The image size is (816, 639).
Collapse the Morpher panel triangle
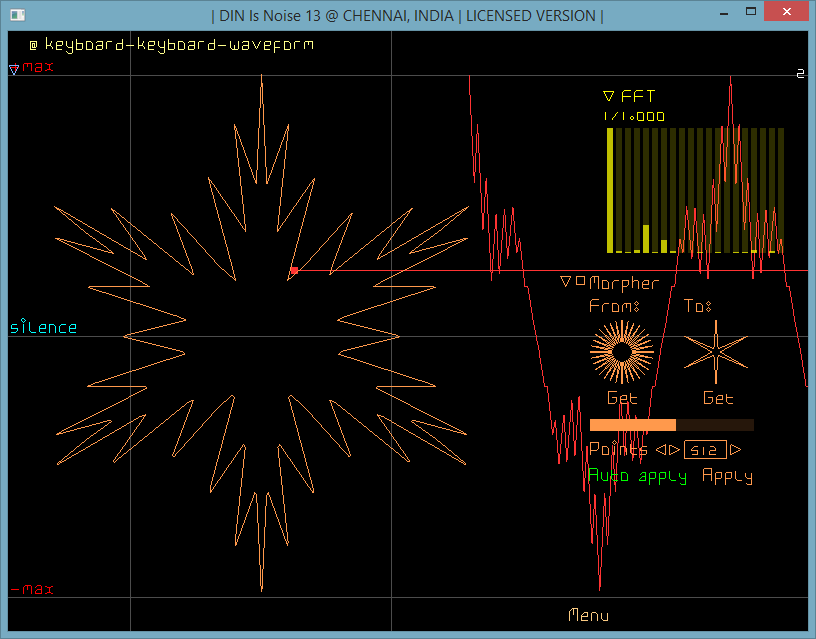tap(565, 282)
